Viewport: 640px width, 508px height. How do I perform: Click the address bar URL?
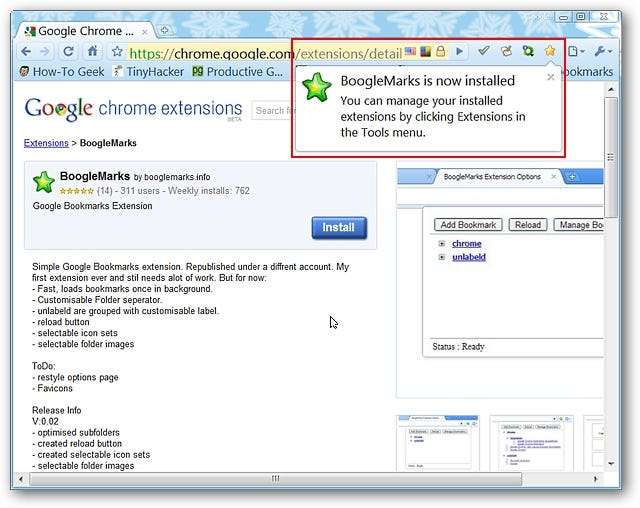[x=265, y=53]
